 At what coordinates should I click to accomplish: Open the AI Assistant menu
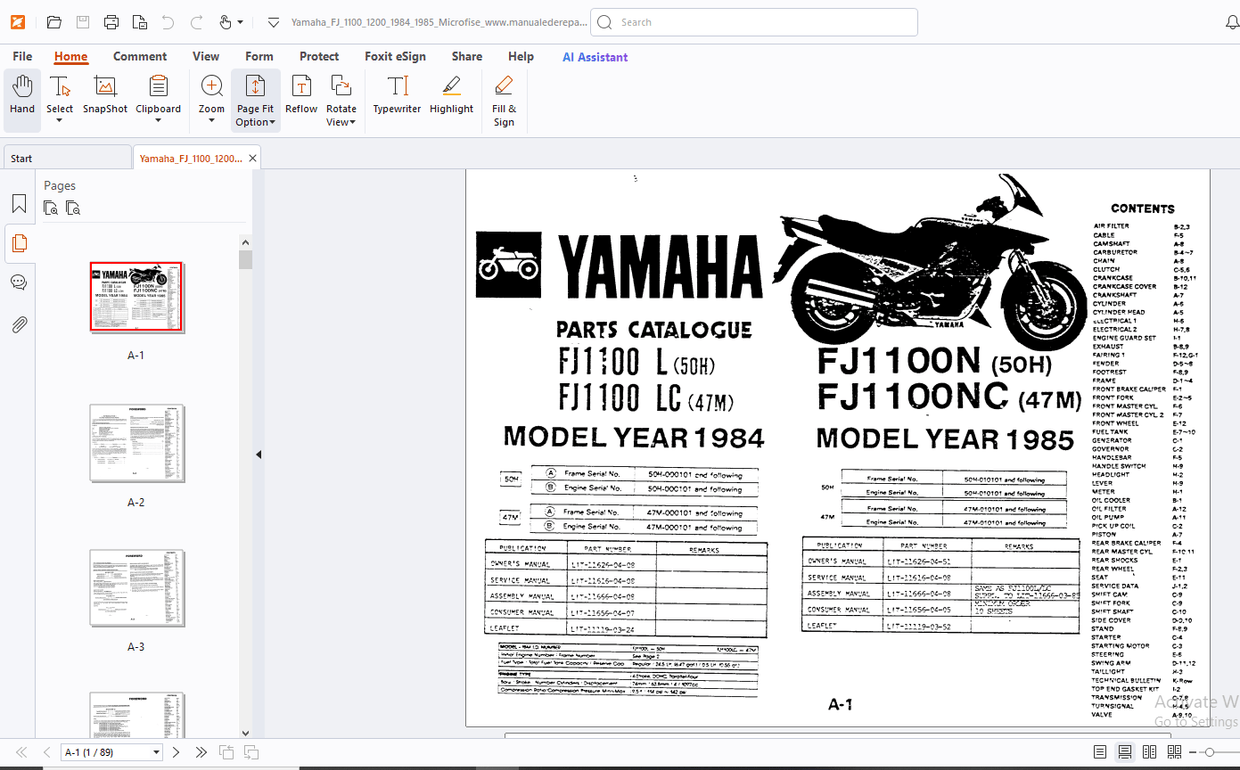[594, 57]
